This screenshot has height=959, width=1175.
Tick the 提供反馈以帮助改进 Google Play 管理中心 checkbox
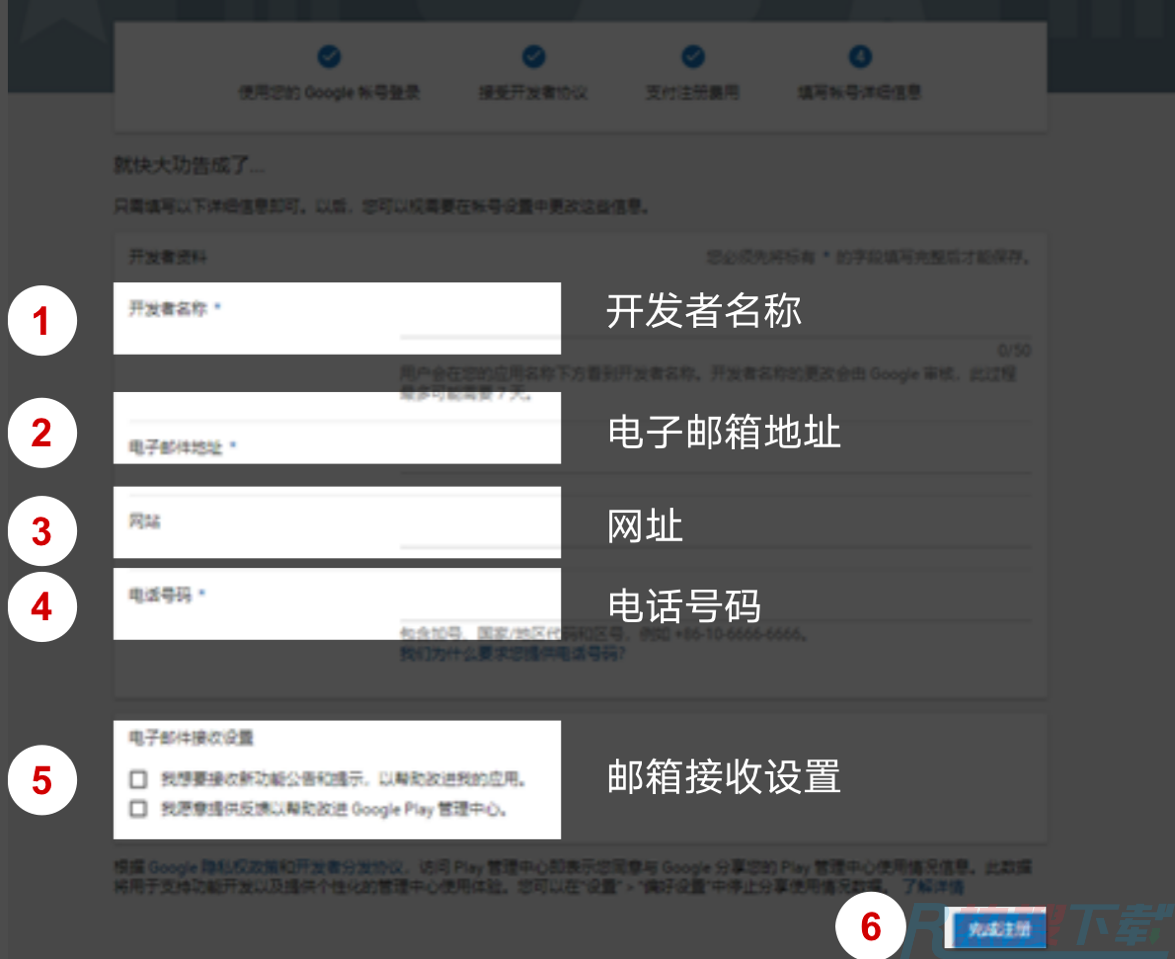tap(138, 809)
